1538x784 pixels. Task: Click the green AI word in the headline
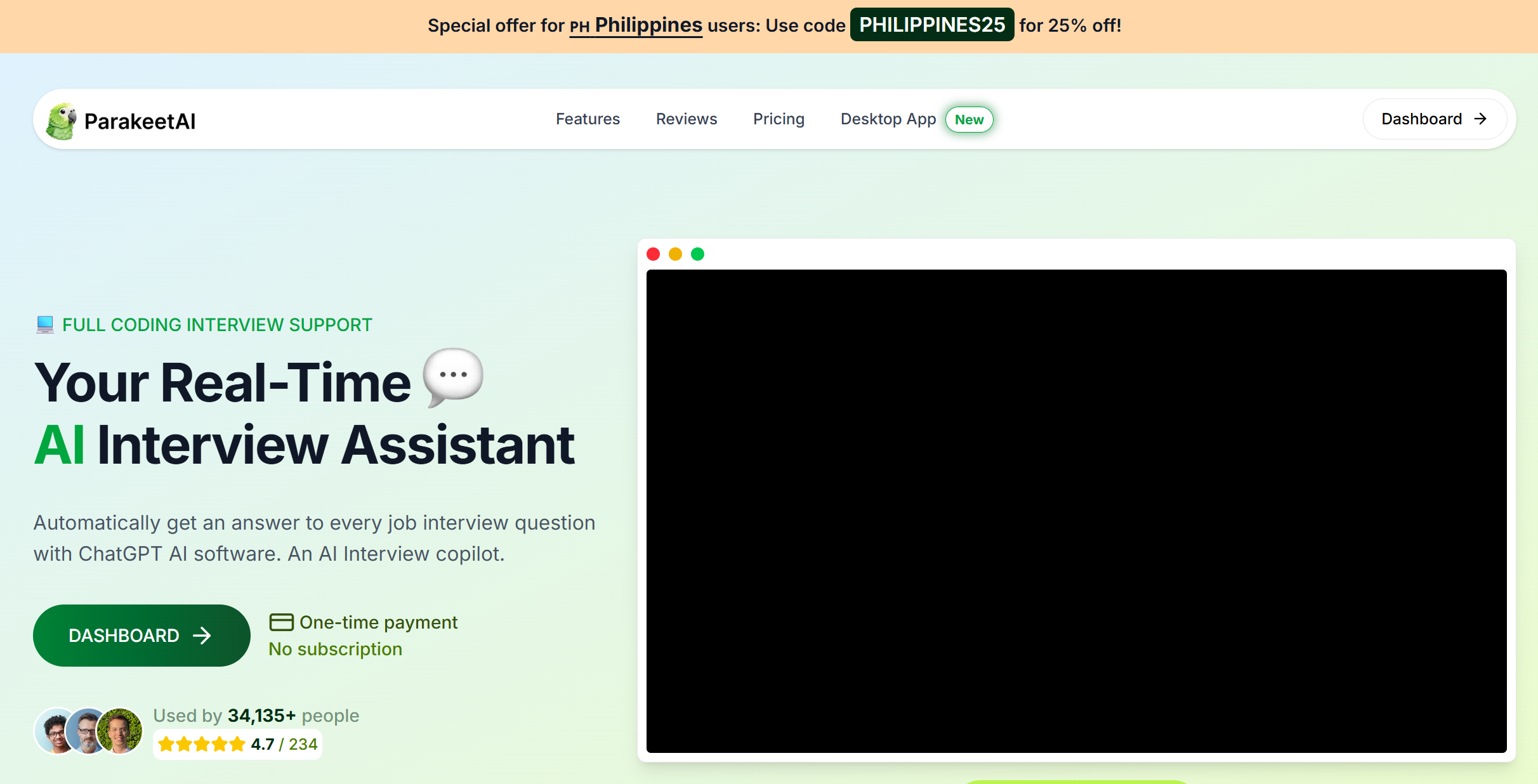[x=59, y=445]
